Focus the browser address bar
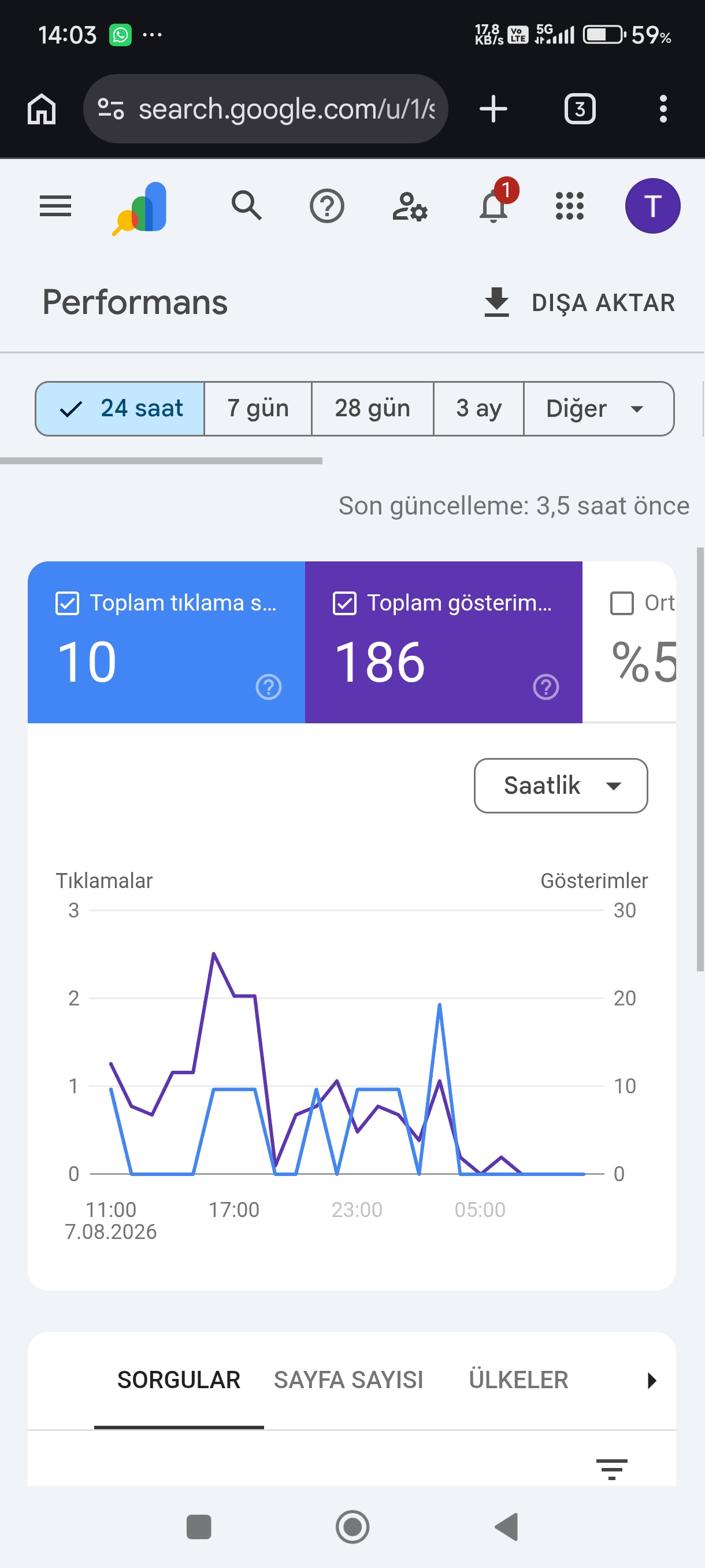705x1568 pixels. point(265,109)
